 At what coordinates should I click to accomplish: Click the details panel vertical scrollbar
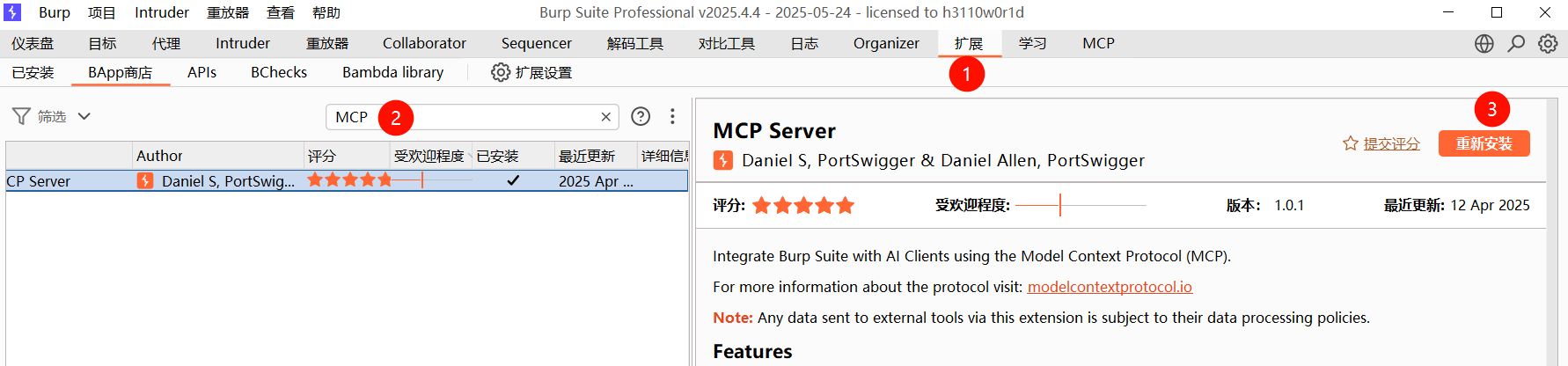point(1552,232)
